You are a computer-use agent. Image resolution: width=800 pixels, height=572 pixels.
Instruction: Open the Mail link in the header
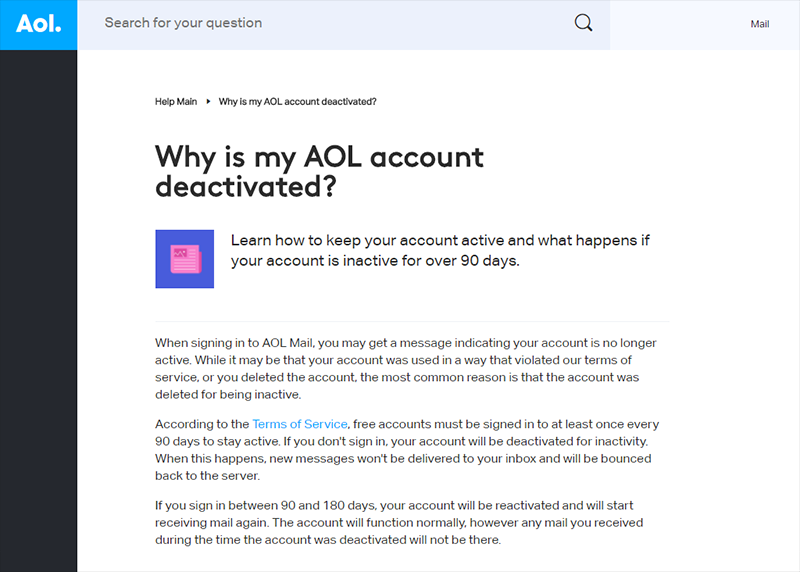[759, 24]
